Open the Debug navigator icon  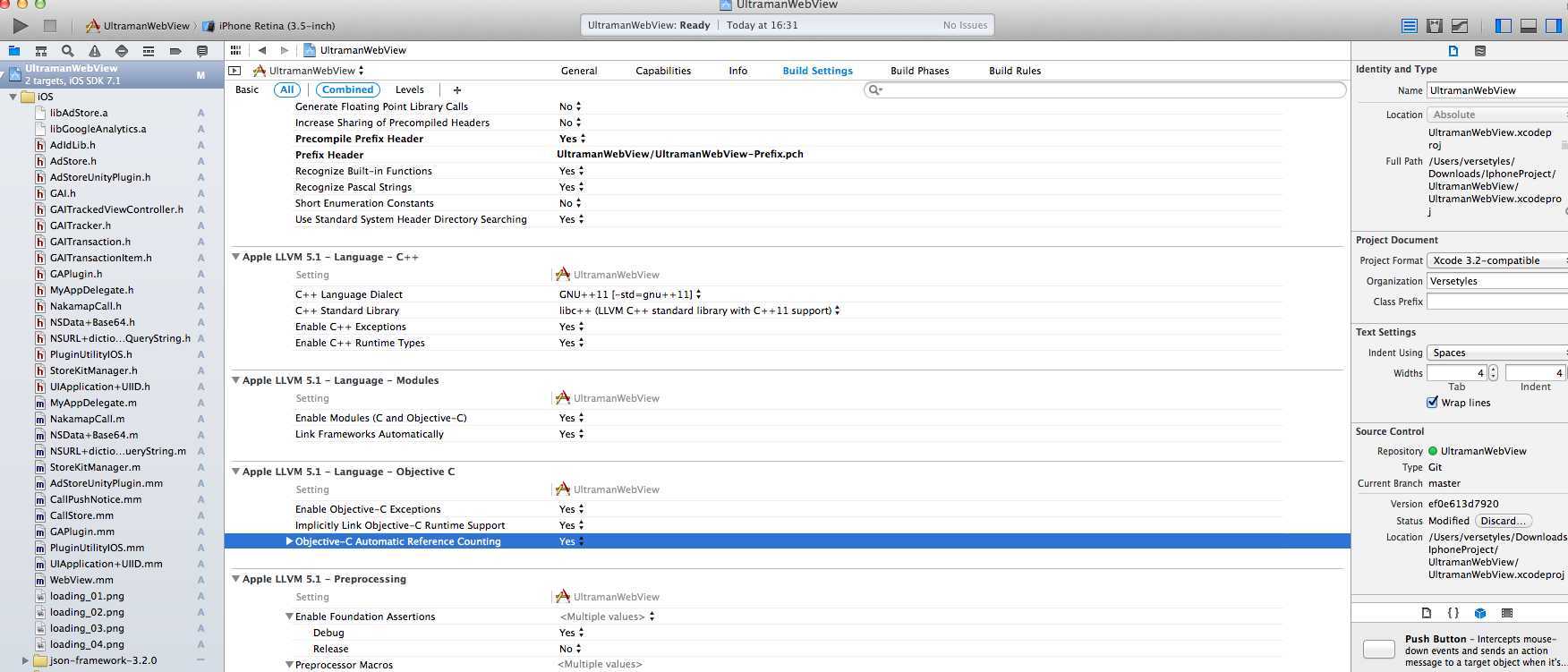coord(149,51)
